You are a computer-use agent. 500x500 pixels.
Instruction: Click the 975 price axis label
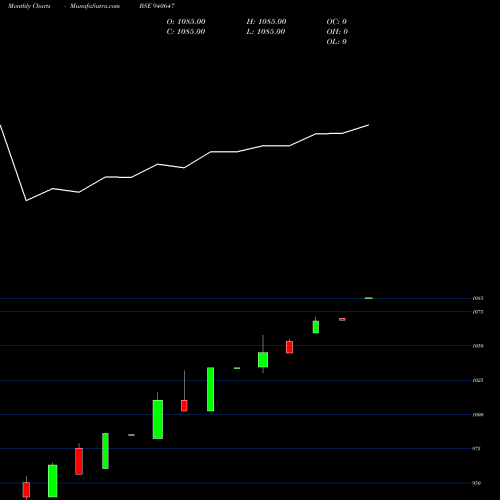tap(476, 449)
